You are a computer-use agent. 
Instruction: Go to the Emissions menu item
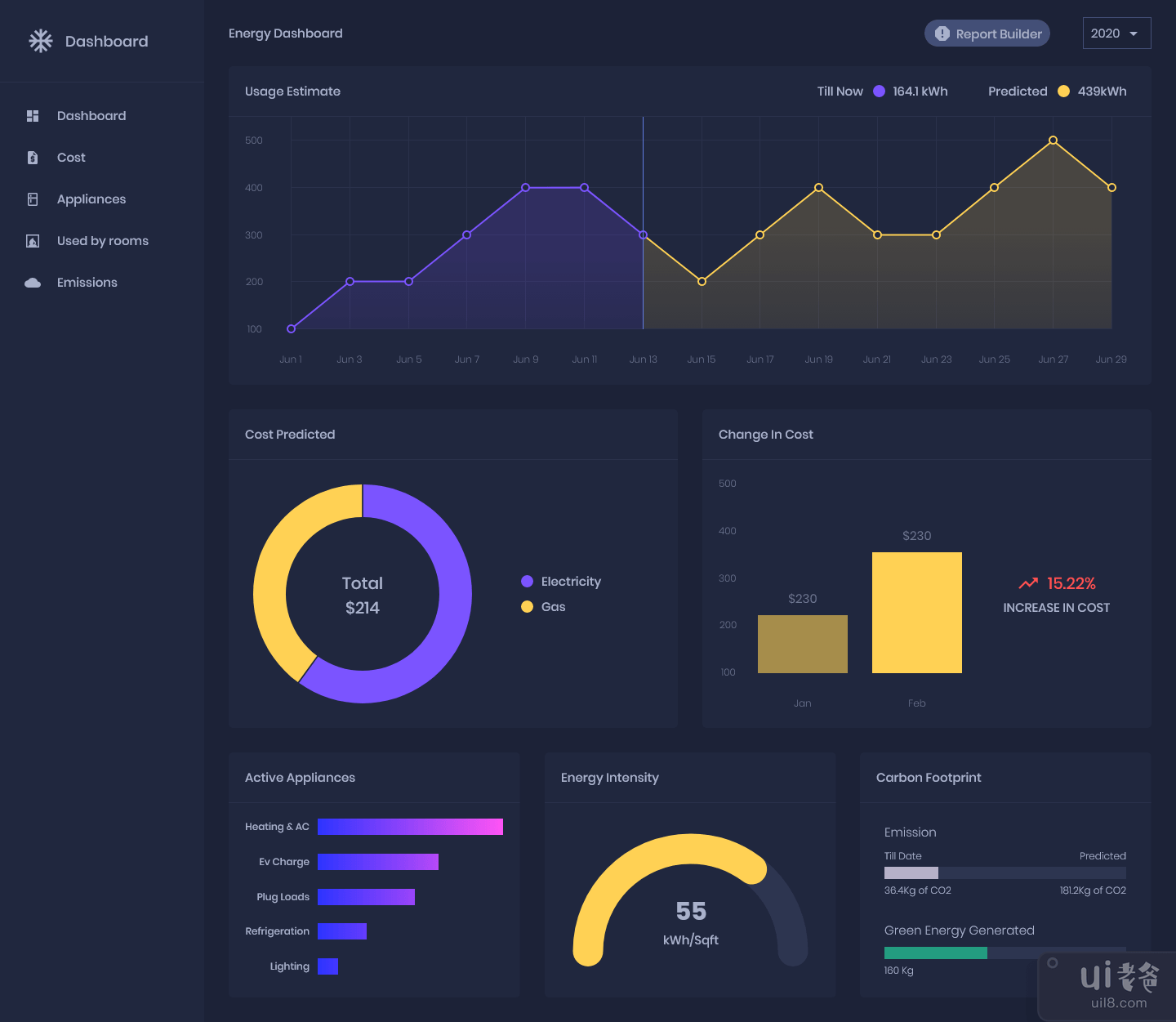pyautogui.click(x=87, y=283)
